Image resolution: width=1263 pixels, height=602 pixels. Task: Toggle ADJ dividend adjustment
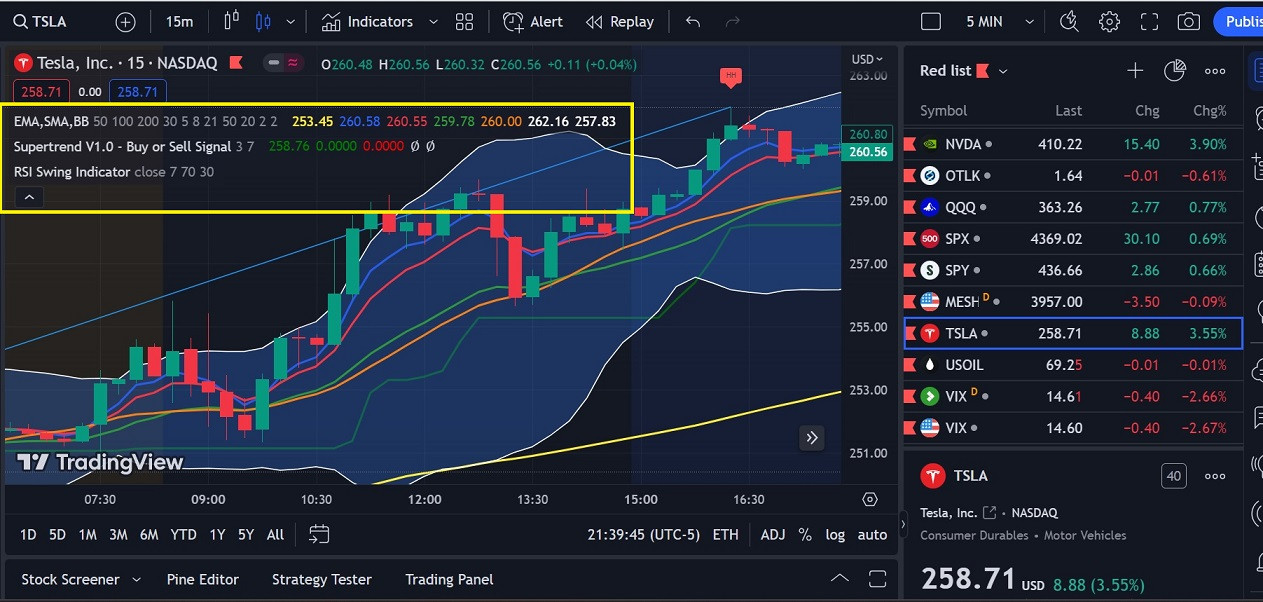pos(773,535)
